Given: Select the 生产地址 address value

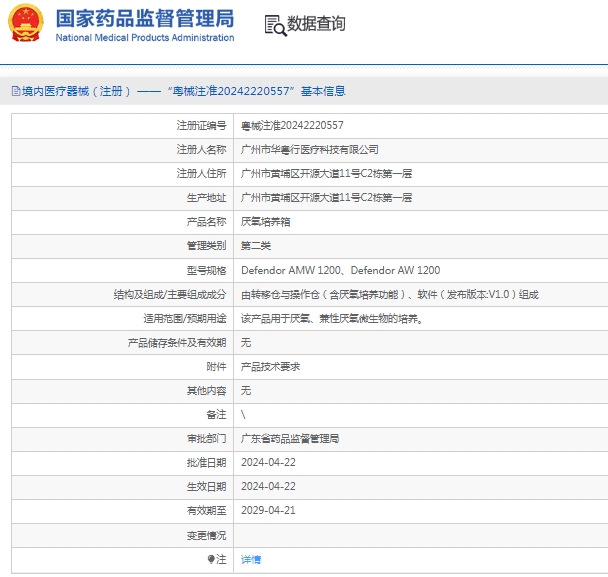Looking at the screenshot, I should tap(326, 197).
